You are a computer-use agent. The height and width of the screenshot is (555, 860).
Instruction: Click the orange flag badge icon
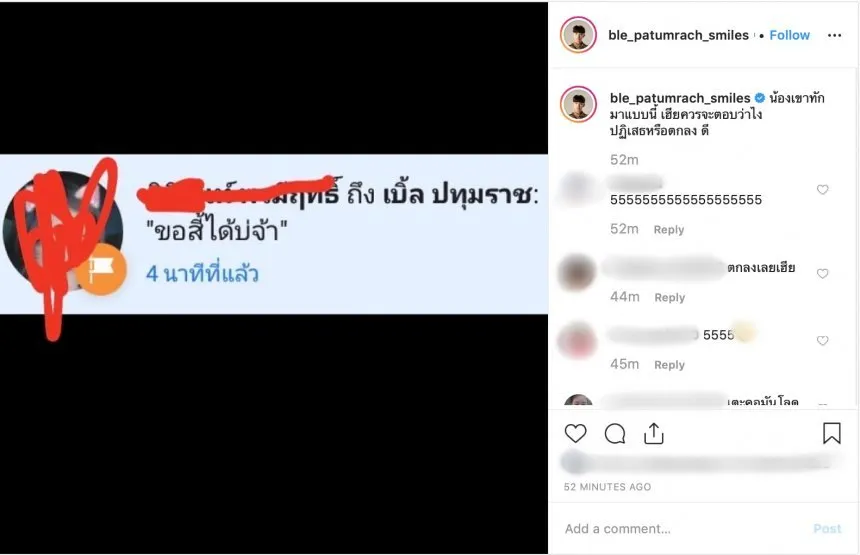coord(101,269)
